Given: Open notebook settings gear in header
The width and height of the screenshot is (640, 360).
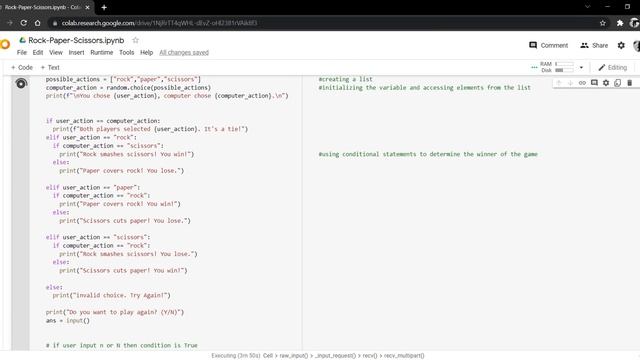Looking at the screenshot, I should (x=621, y=45).
